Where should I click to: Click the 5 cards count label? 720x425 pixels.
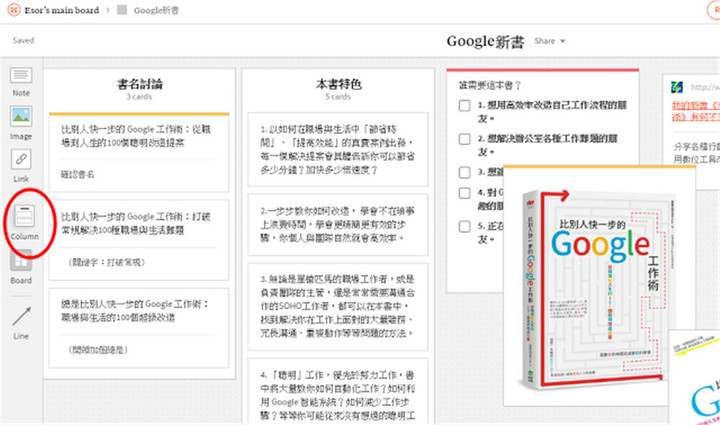(x=338, y=96)
